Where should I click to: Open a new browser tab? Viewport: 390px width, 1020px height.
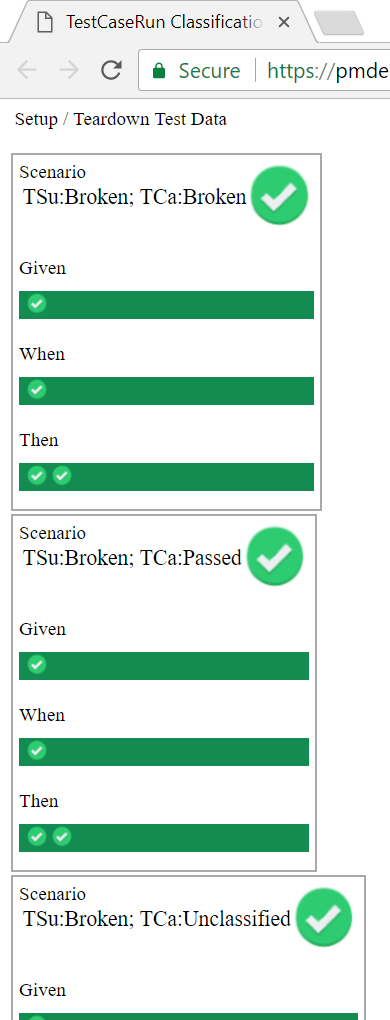[339, 23]
